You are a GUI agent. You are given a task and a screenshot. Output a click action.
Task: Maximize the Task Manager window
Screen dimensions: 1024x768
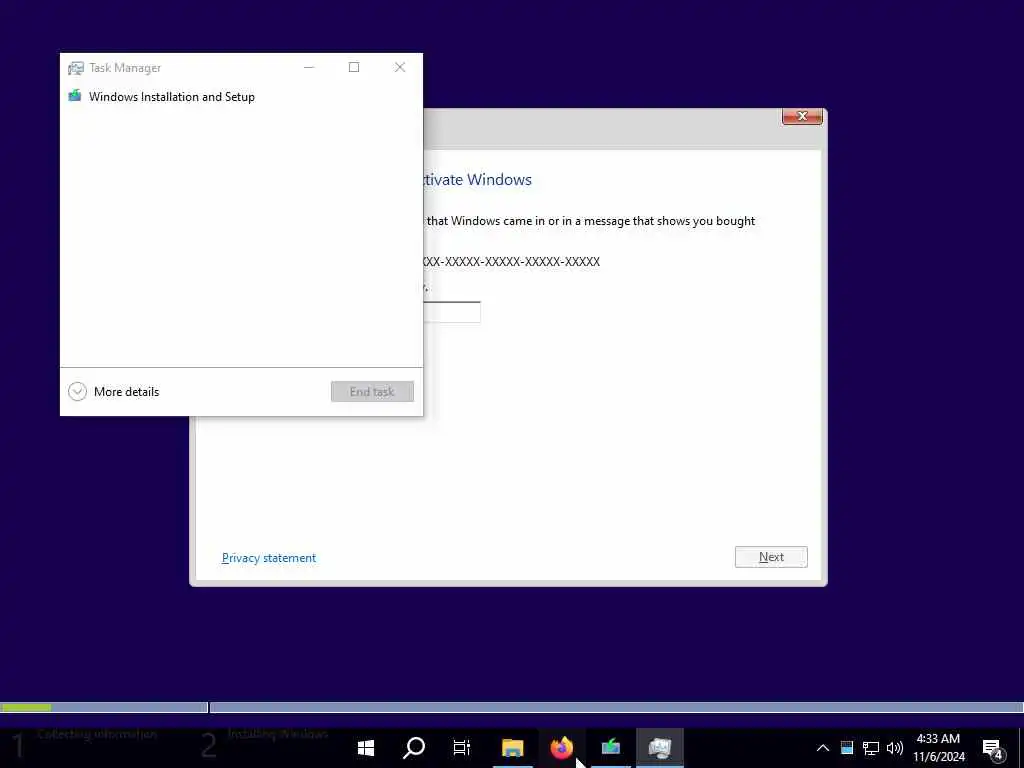pyautogui.click(x=354, y=67)
